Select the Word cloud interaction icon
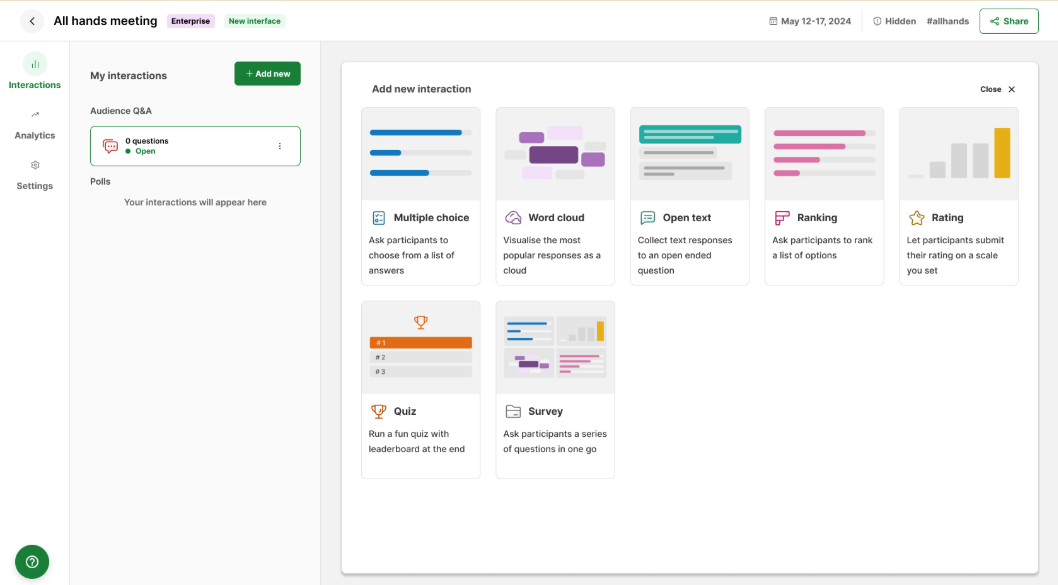 [x=512, y=217]
